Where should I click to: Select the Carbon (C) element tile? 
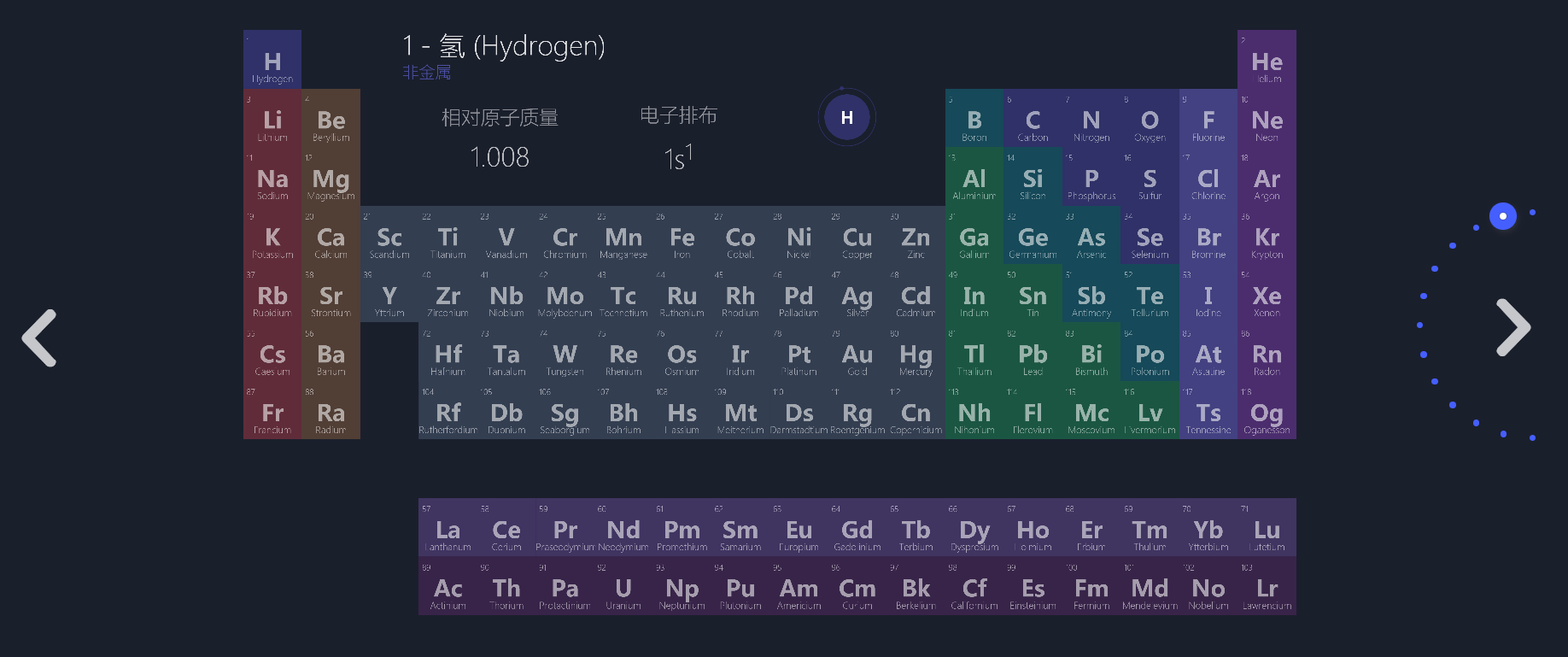coord(1033,119)
